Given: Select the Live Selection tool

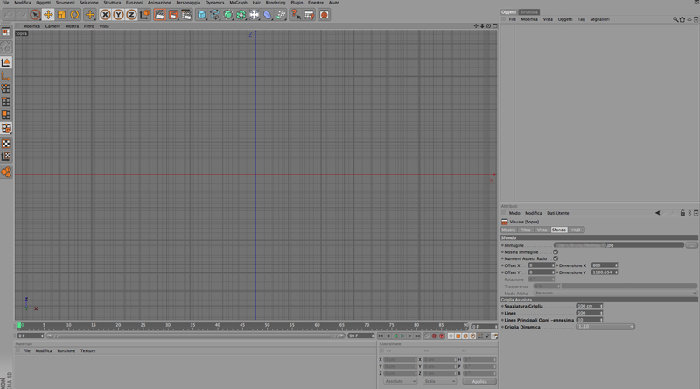Looking at the screenshot, I should 35,15.
